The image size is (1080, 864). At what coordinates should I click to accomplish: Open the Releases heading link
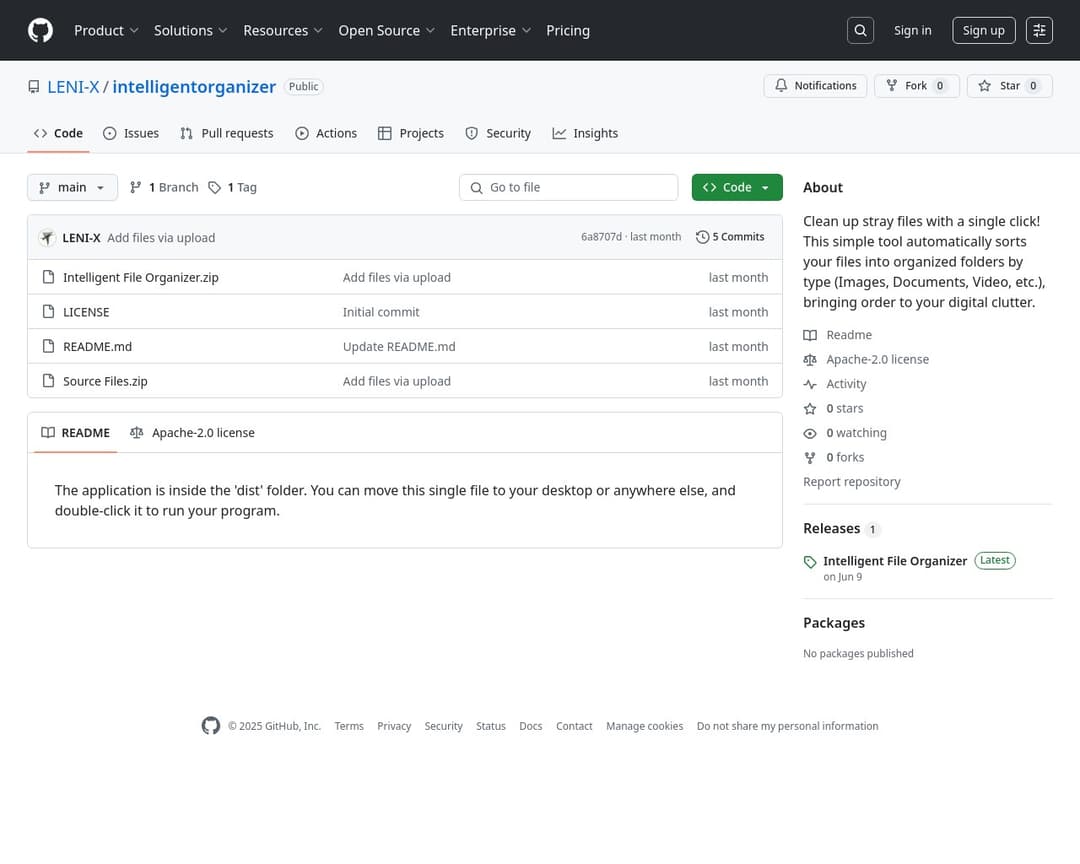[x=831, y=528]
